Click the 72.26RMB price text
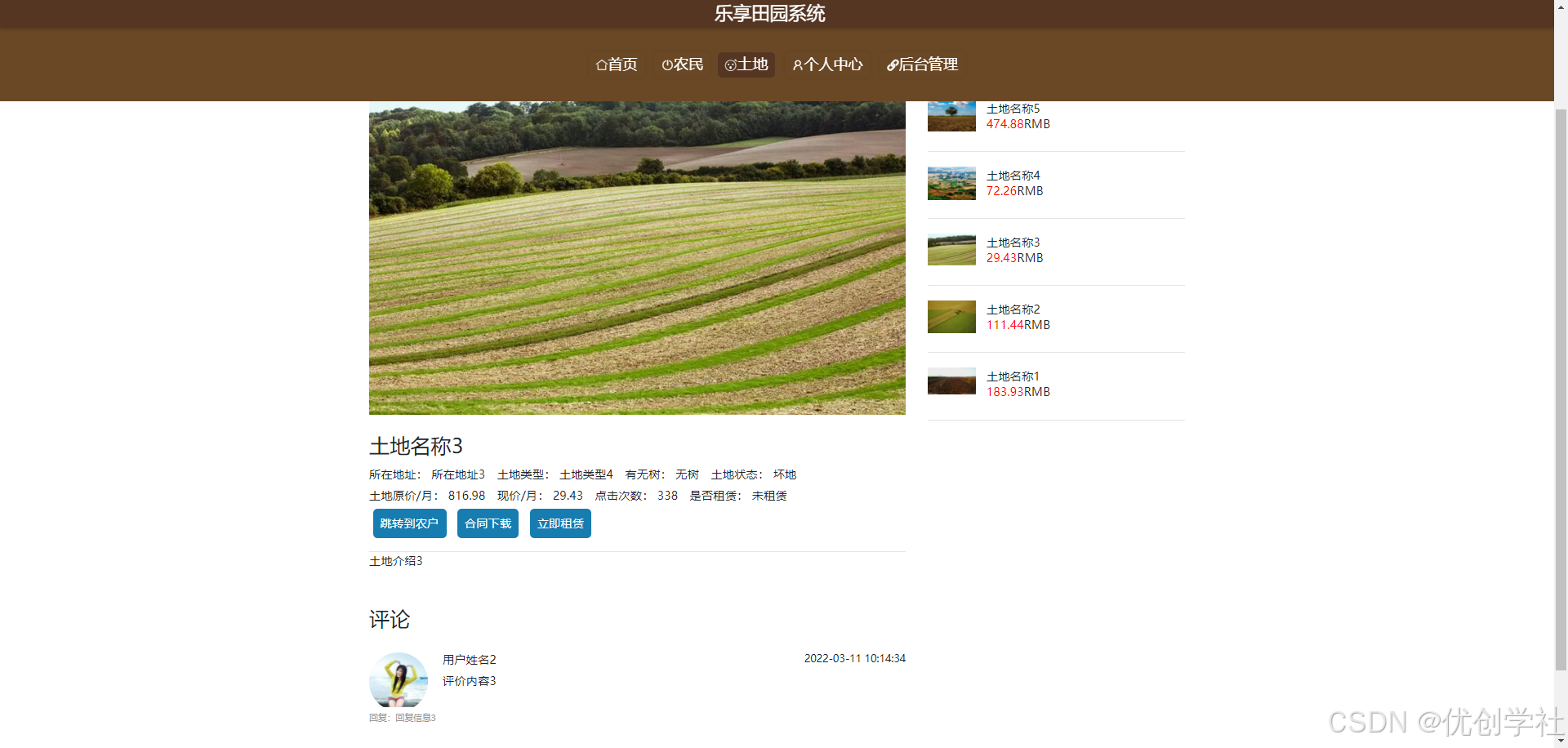The width and height of the screenshot is (1568, 748). coord(1015,191)
